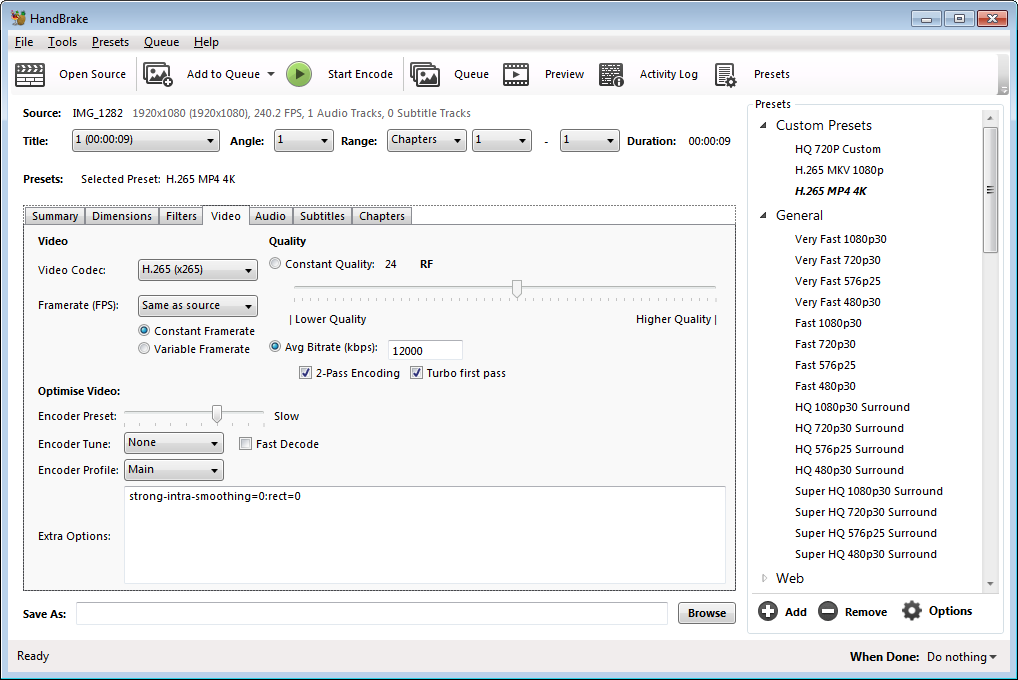Click the Preview label
The width and height of the screenshot is (1018, 680).
pos(564,74)
